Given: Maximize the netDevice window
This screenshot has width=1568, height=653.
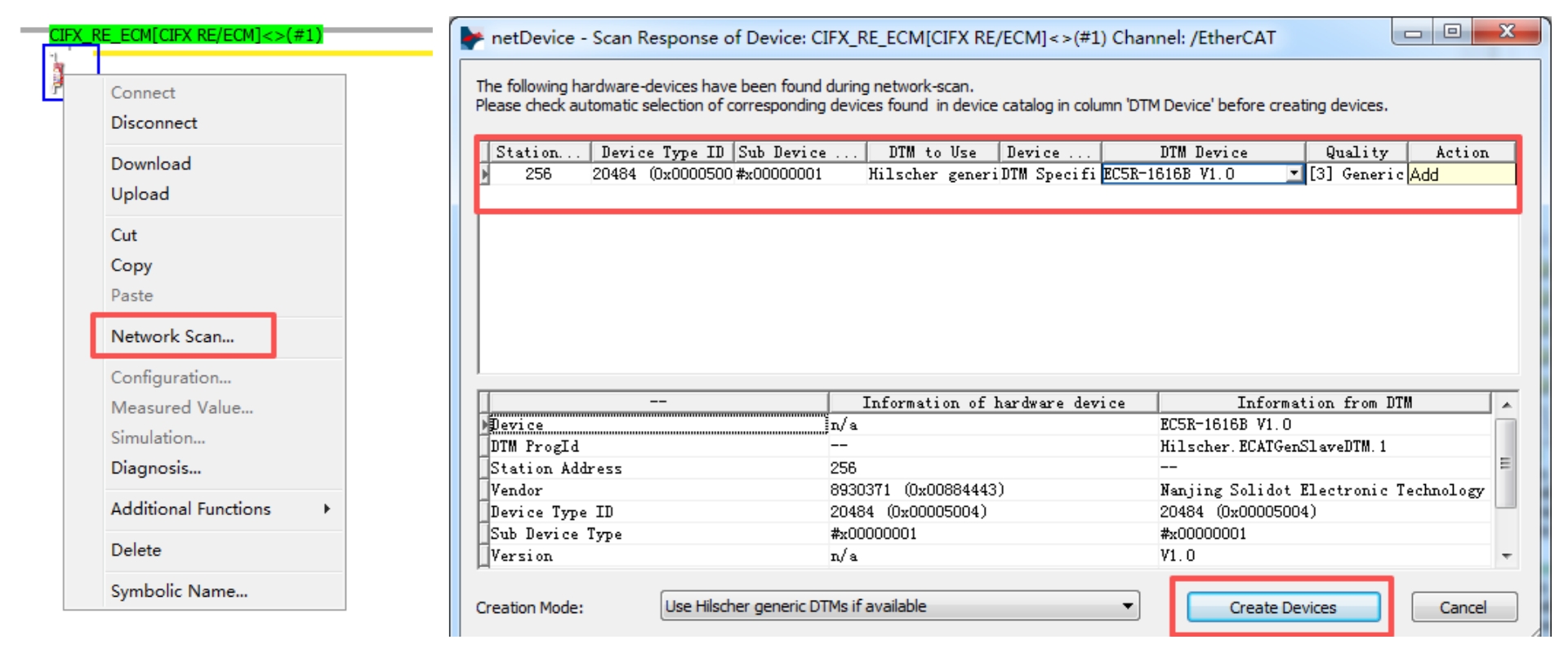Looking at the screenshot, I should point(1452,33).
